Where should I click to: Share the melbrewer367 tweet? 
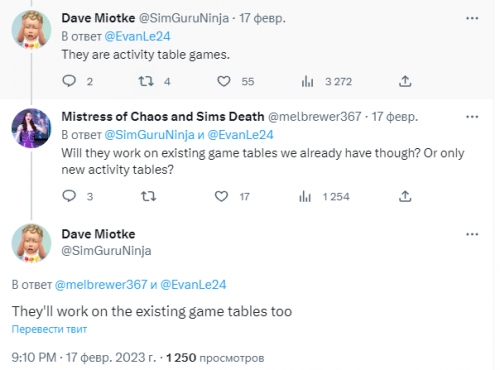pos(405,196)
